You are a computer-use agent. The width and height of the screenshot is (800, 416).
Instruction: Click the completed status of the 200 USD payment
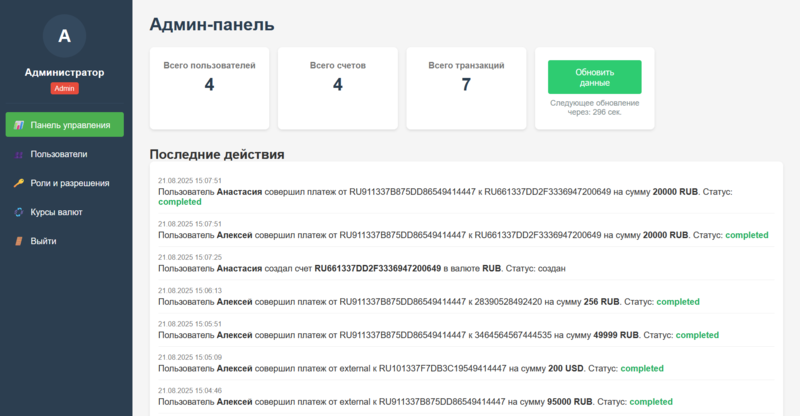click(642, 369)
